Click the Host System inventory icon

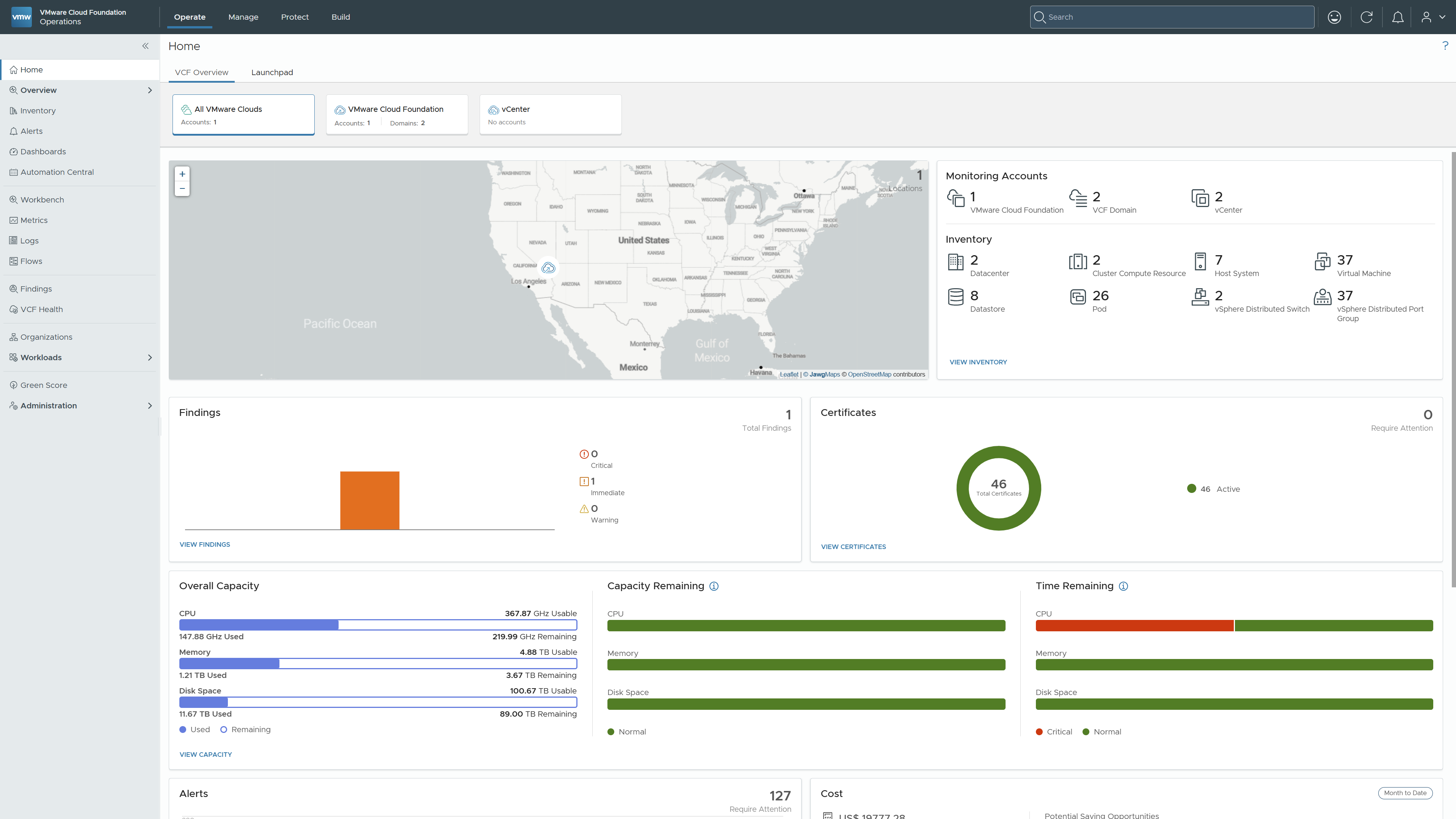point(1200,262)
